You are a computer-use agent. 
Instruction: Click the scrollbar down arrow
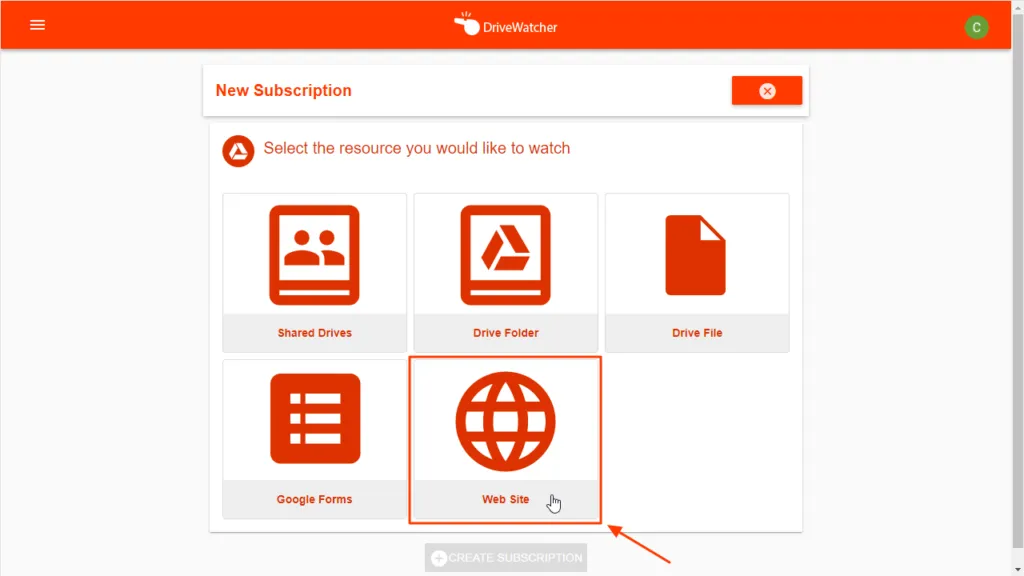[1017, 570]
